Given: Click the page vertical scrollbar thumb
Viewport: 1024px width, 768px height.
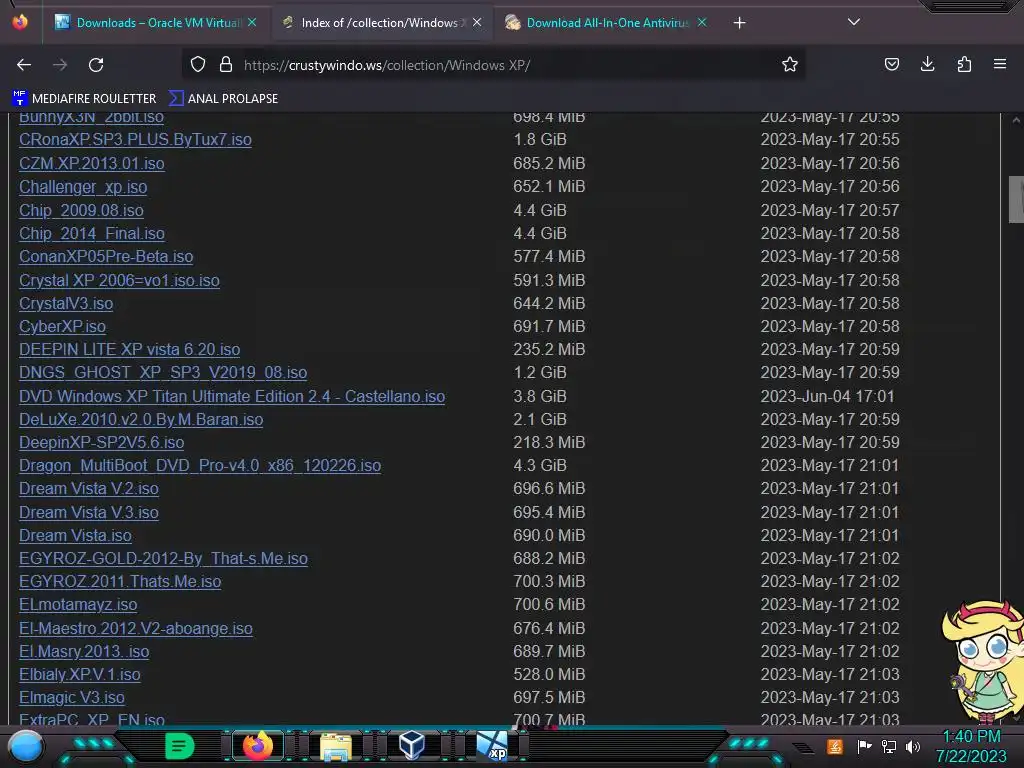Looking at the screenshot, I should coord(1016,199).
